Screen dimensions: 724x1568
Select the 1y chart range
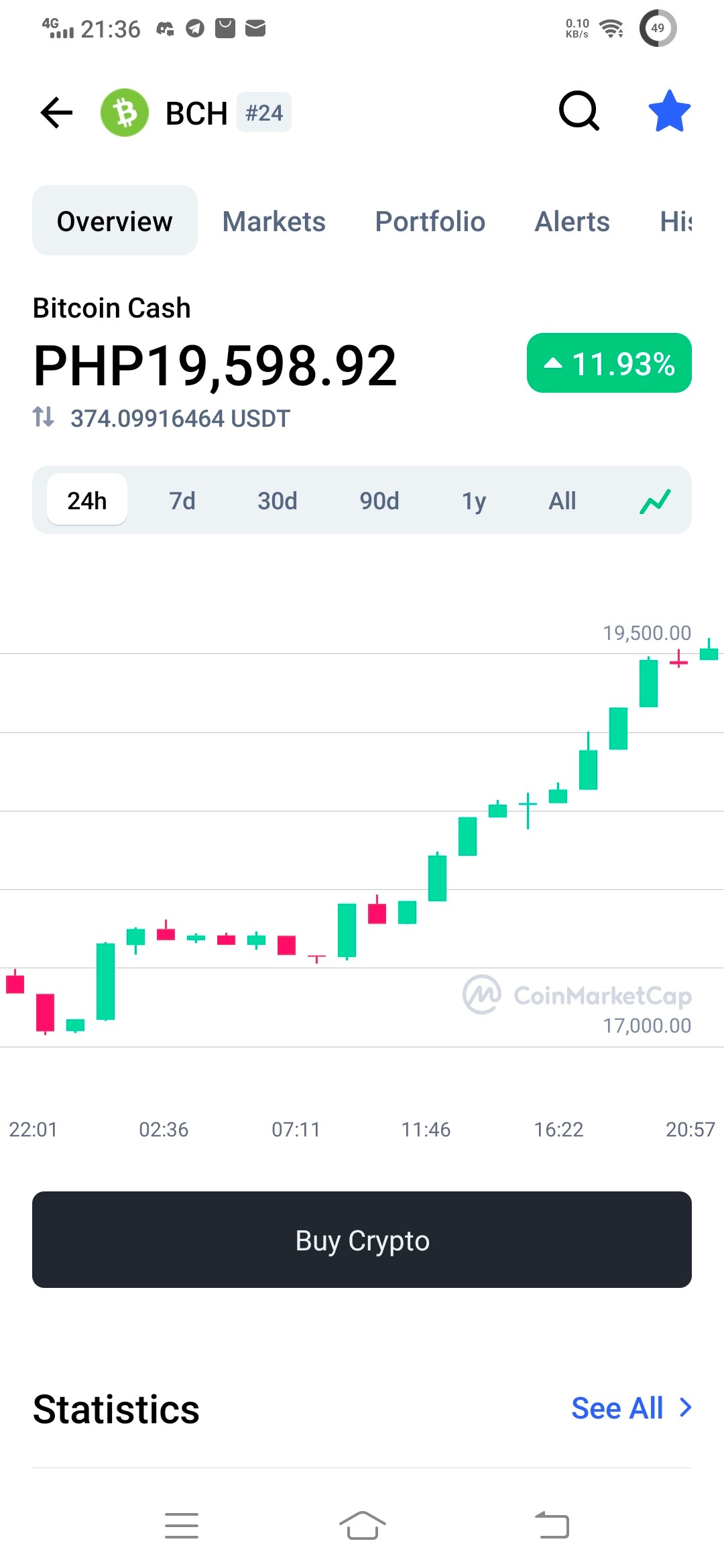tap(474, 501)
